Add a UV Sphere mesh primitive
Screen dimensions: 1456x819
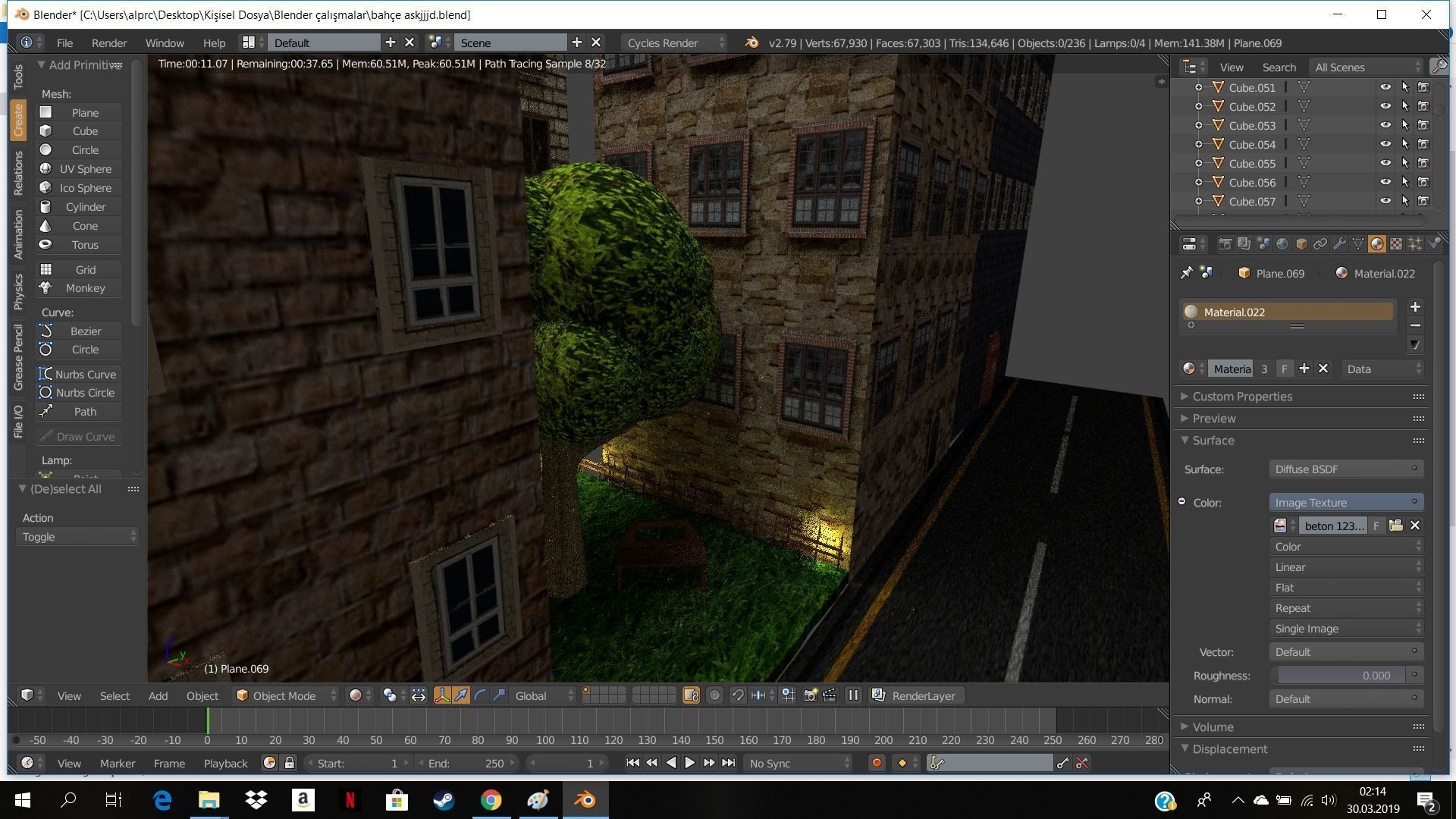[79, 168]
